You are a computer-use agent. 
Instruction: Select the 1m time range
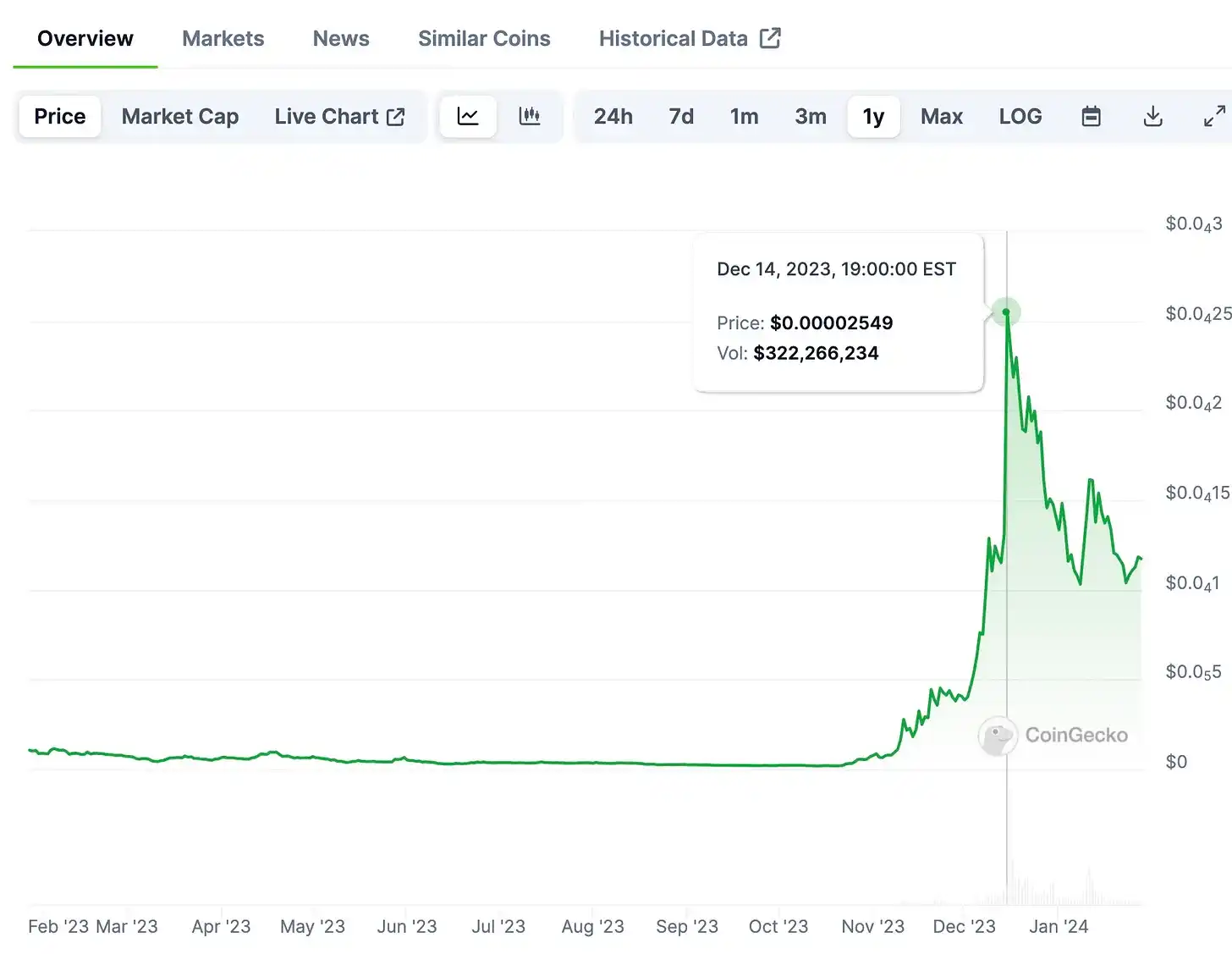click(x=745, y=116)
